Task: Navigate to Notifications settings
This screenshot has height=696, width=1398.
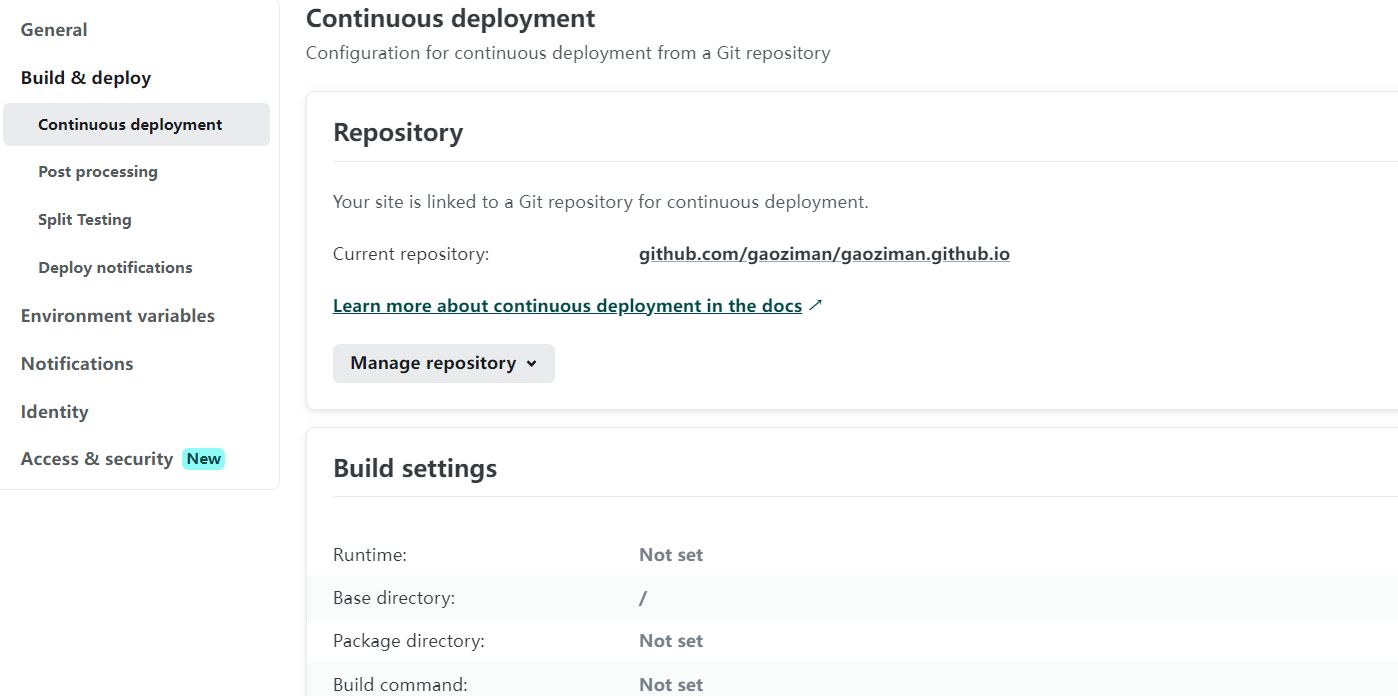Action: pos(77,364)
